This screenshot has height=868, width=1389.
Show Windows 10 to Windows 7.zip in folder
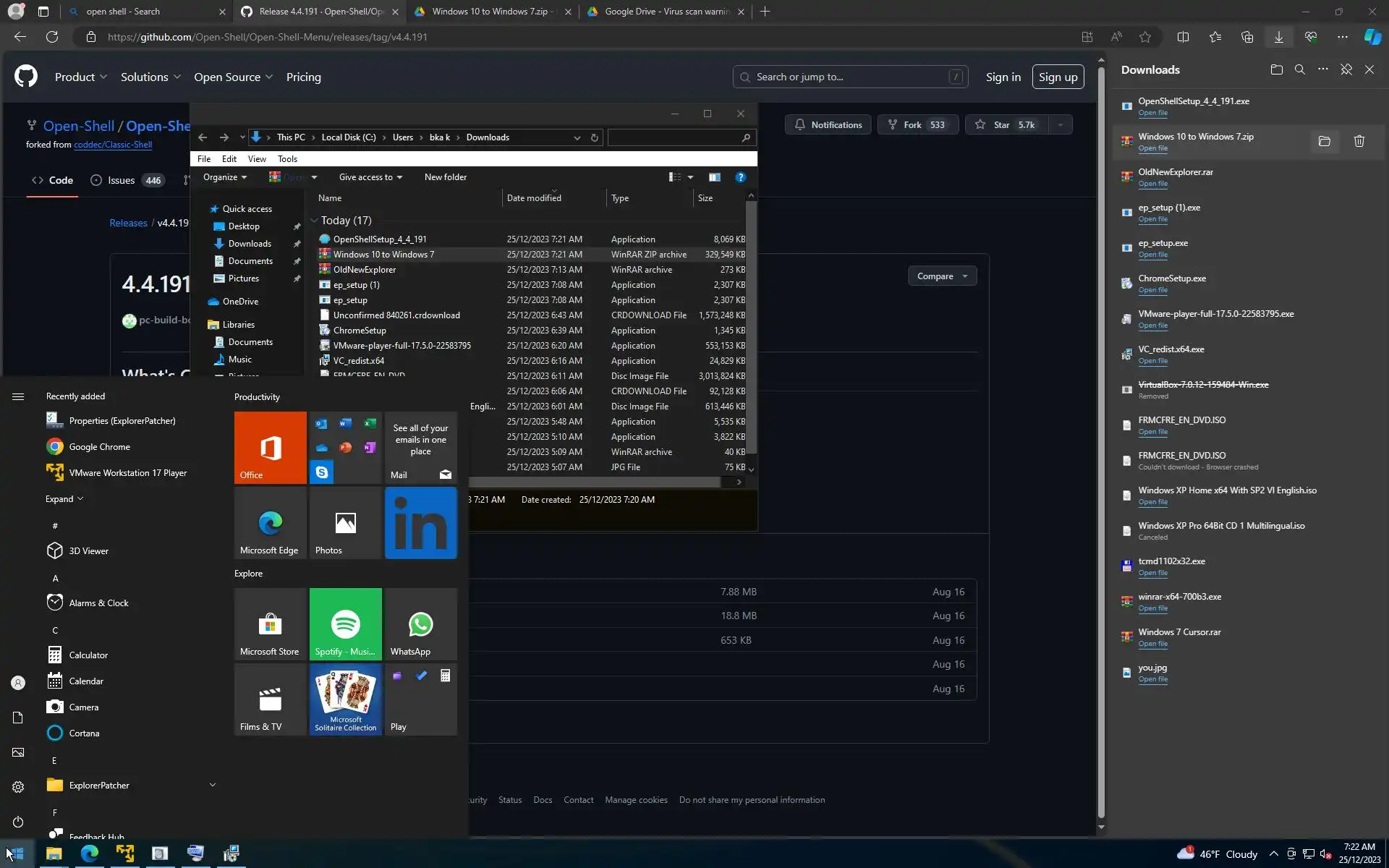tap(1324, 142)
